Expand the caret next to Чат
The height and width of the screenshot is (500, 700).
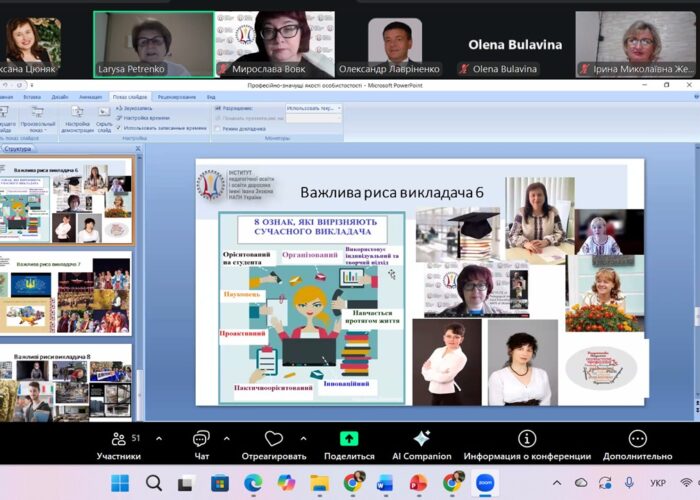(226, 438)
